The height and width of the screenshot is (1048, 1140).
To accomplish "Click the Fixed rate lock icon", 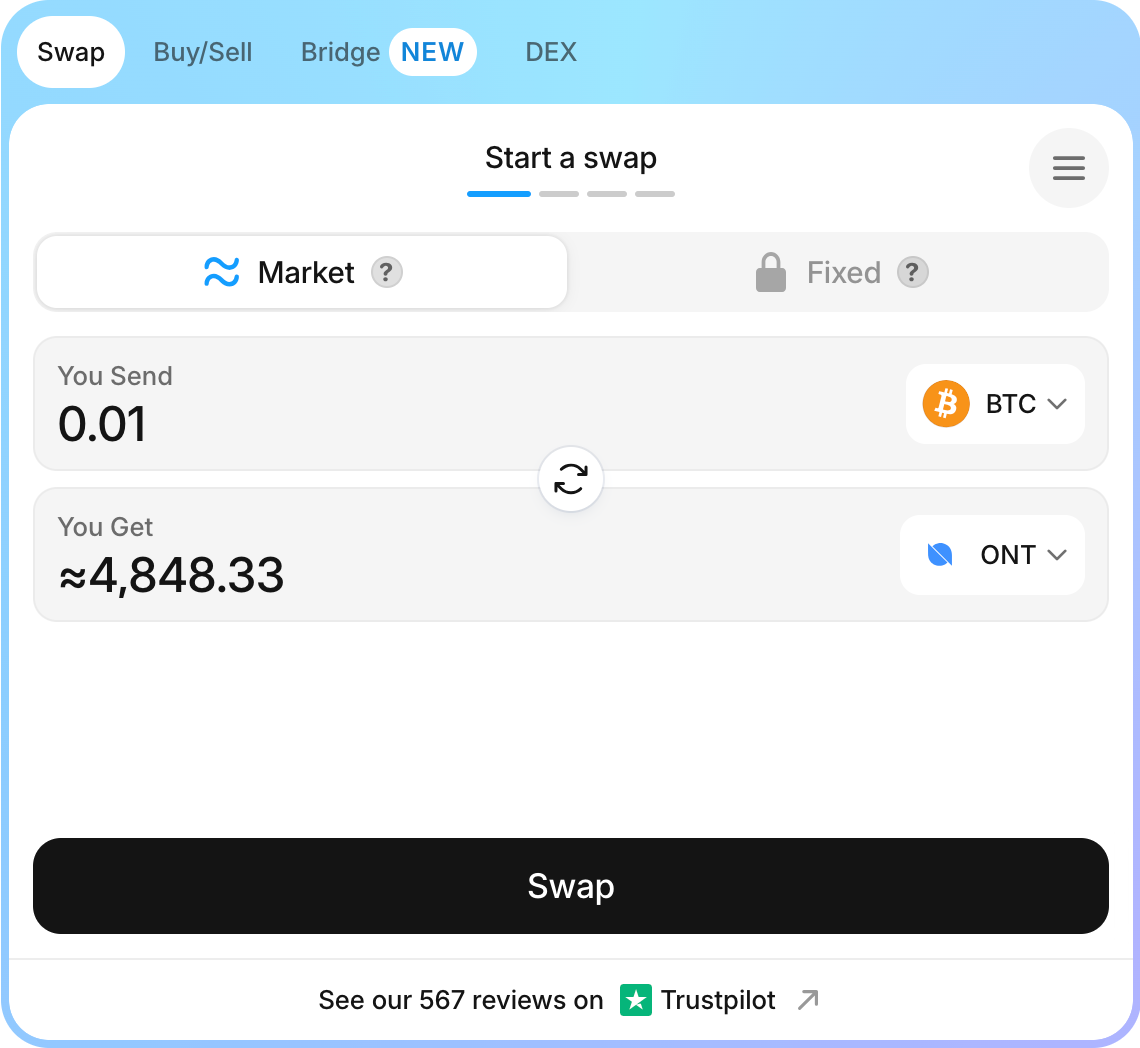I will tap(771, 273).
